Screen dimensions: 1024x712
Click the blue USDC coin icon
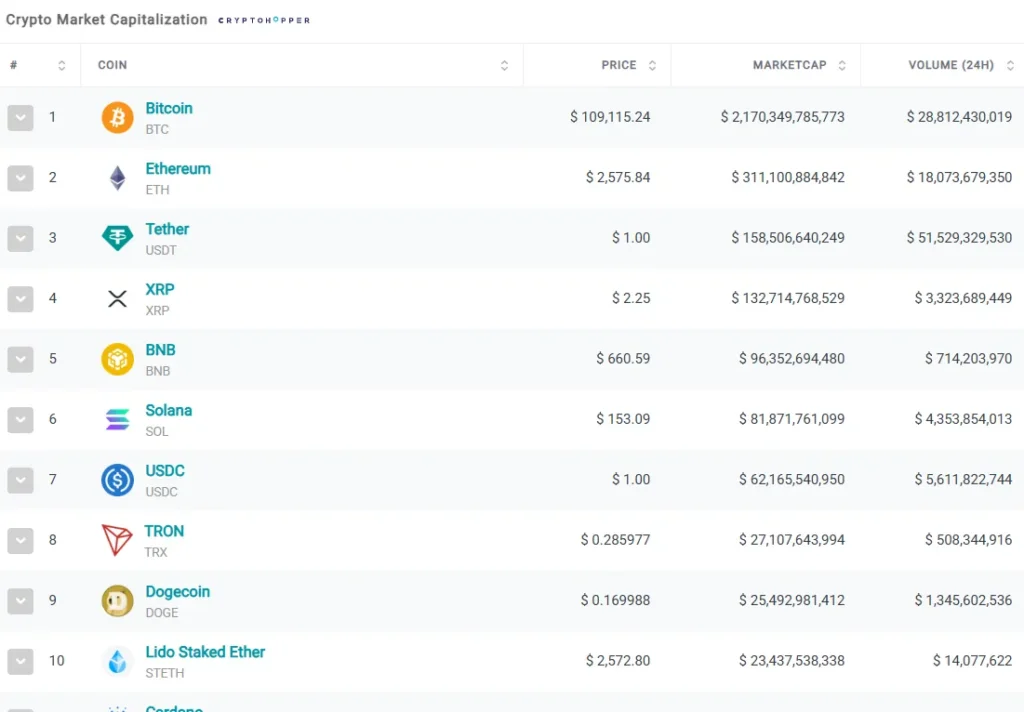(x=117, y=480)
